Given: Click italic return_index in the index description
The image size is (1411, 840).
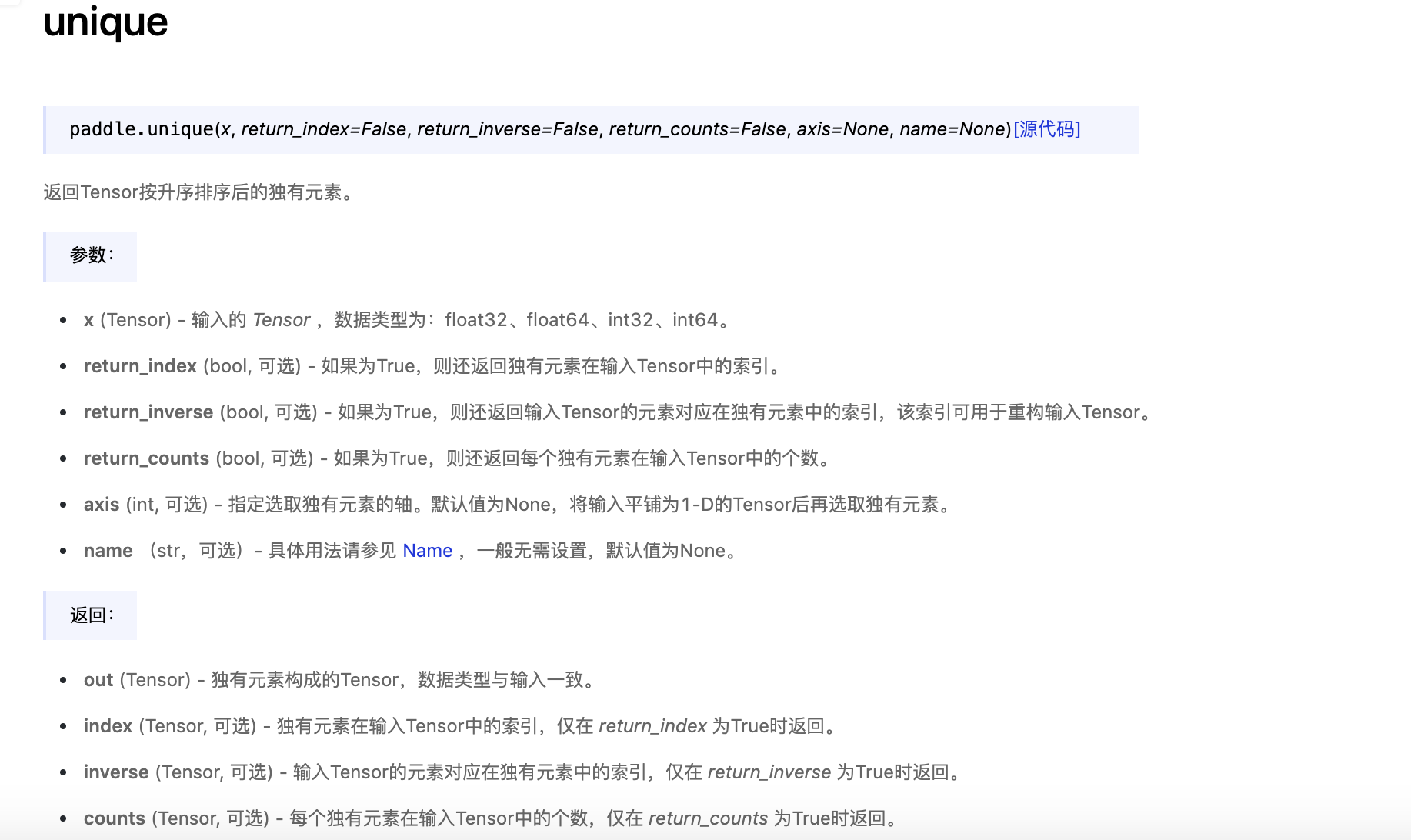Looking at the screenshot, I should click(x=652, y=726).
